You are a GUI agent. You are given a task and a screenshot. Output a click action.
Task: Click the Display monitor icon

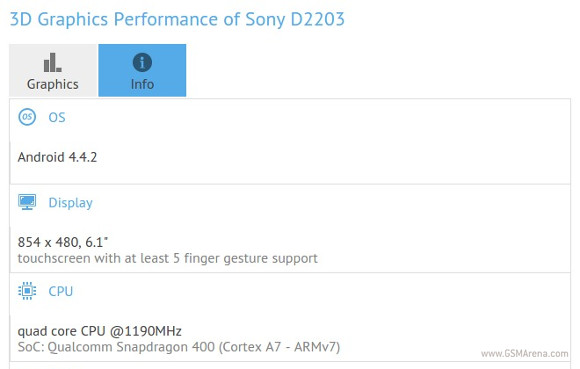pos(27,202)
